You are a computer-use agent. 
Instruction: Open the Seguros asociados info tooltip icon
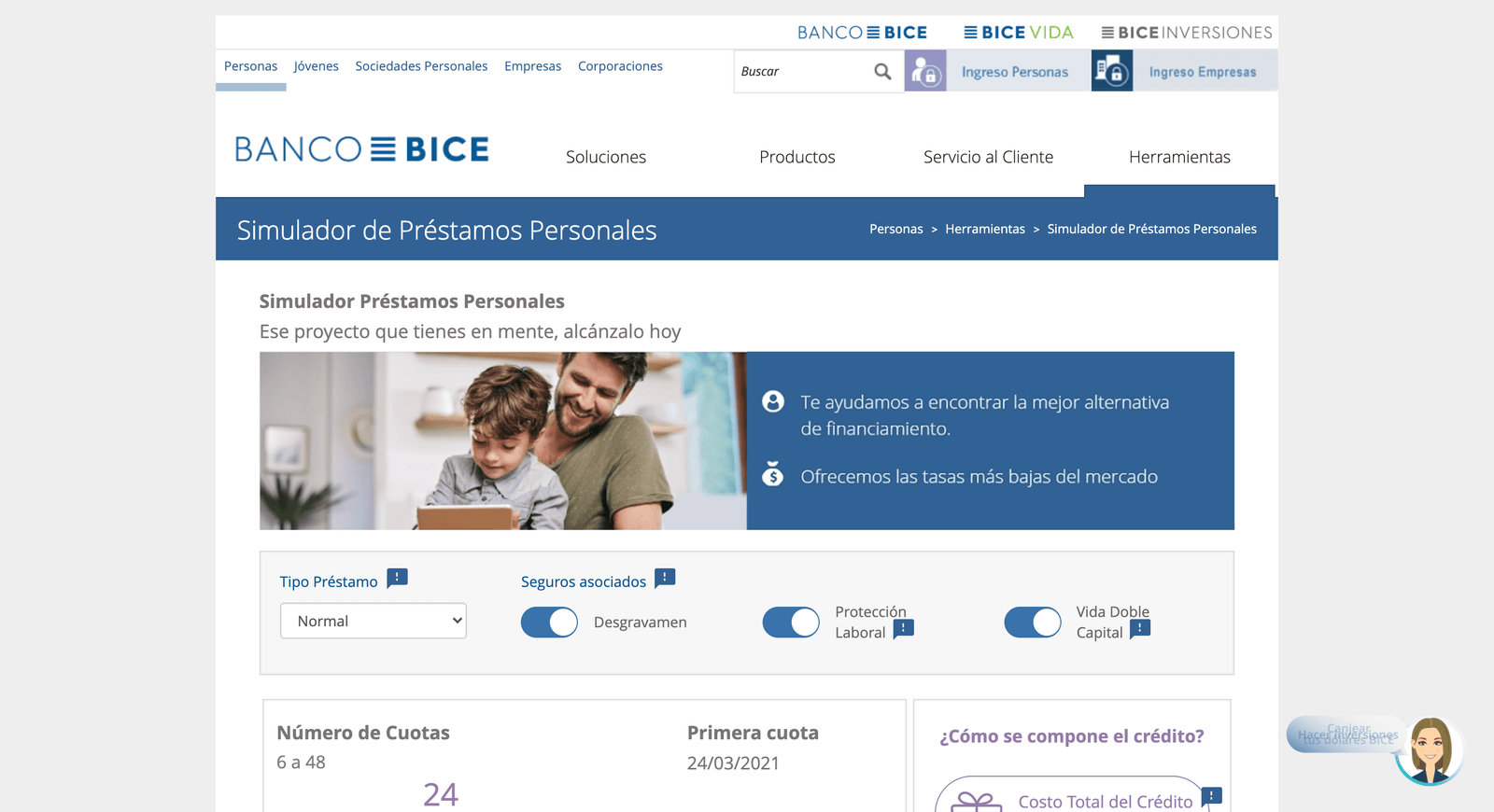[665, 578]
